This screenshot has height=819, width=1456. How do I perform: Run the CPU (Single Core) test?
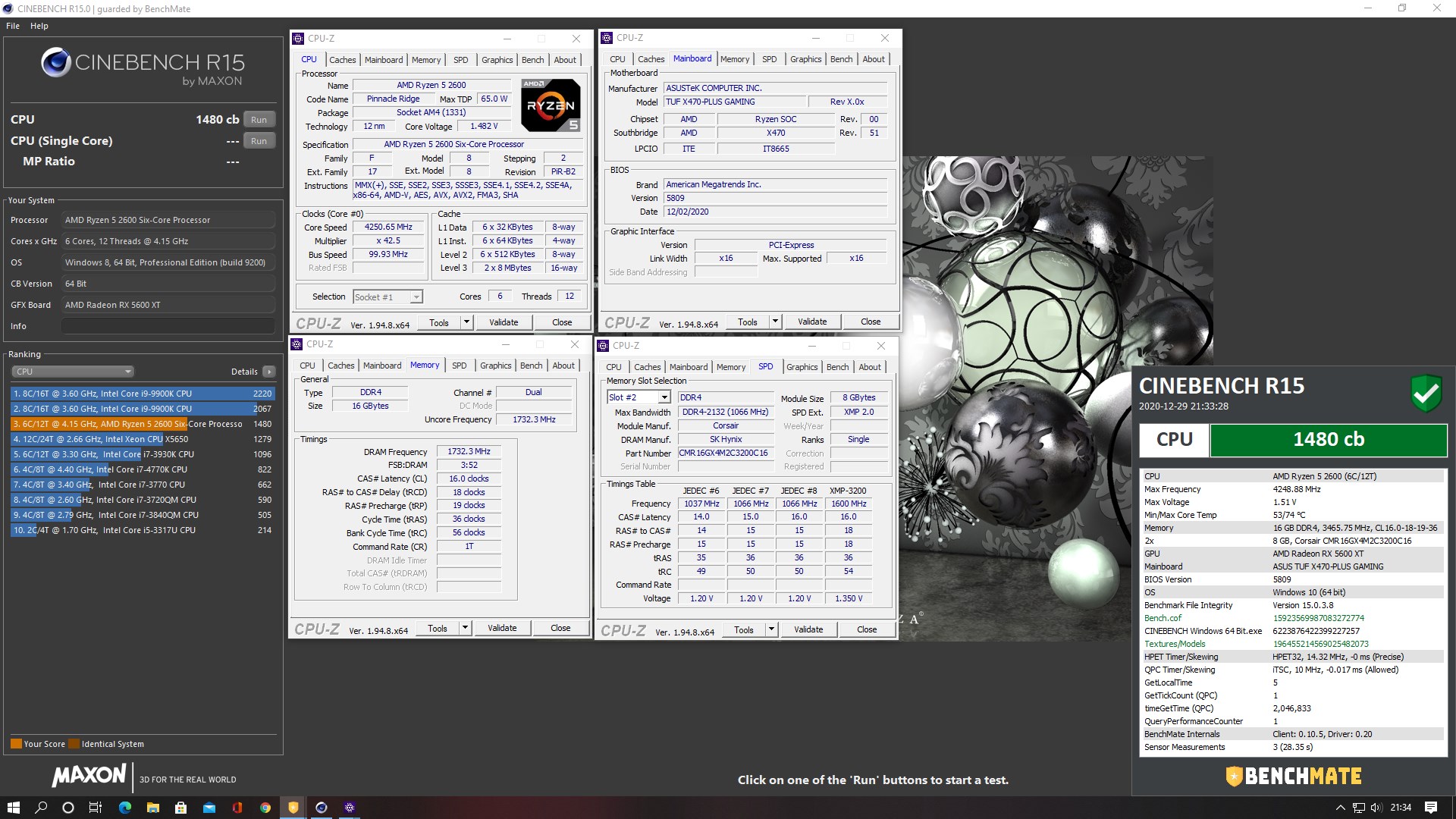pyautogui.click(x=259, y=141)
